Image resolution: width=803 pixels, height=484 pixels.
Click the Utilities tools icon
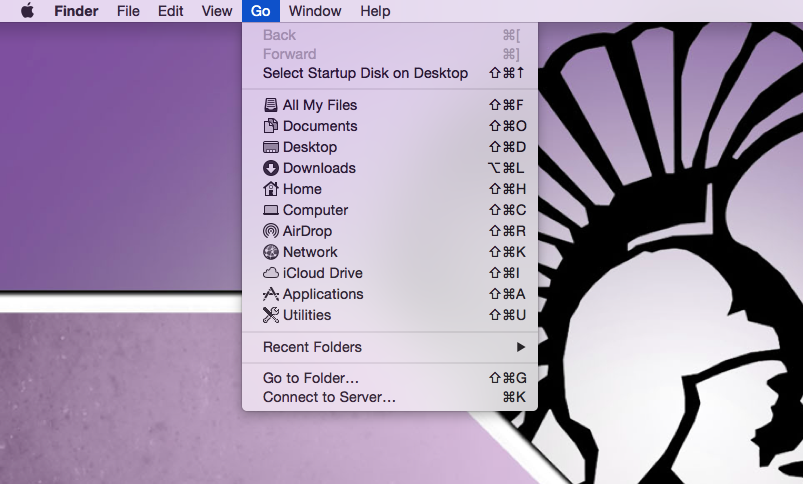(x=270, y=315)
